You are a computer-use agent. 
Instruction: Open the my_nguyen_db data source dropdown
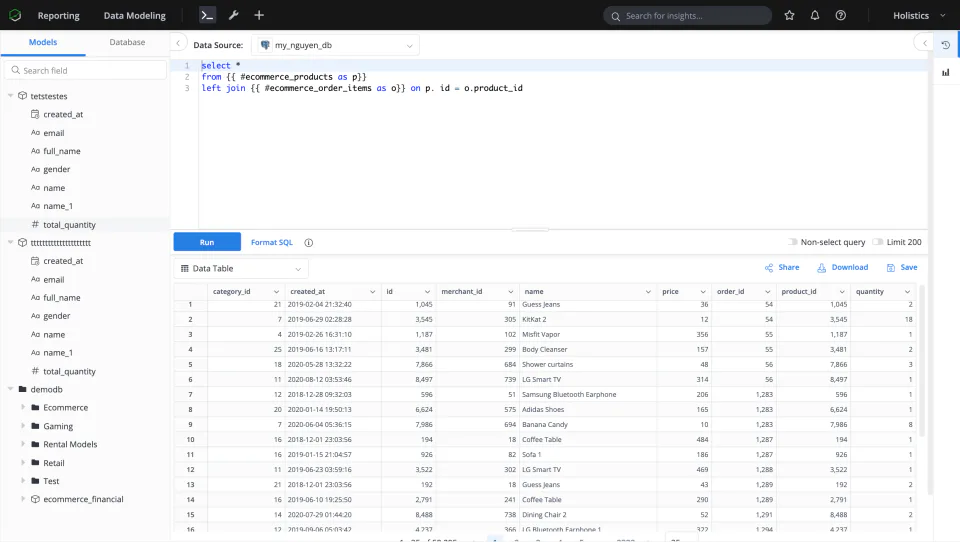tap(336, 45)
